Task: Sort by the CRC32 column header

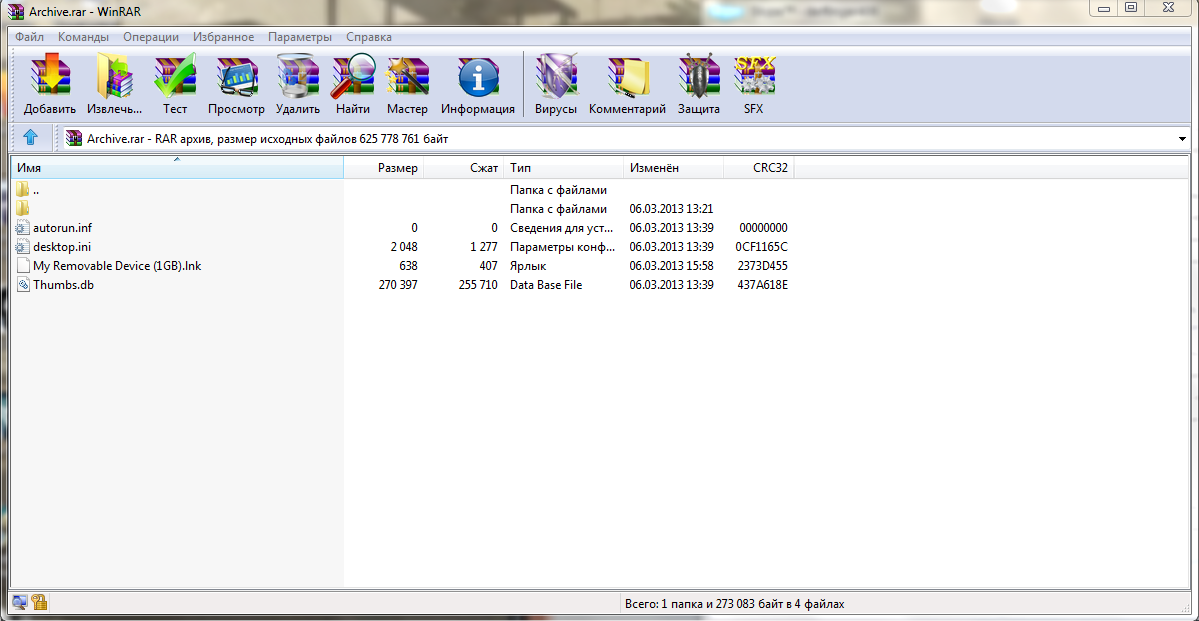Action: [x=759, y=168]
